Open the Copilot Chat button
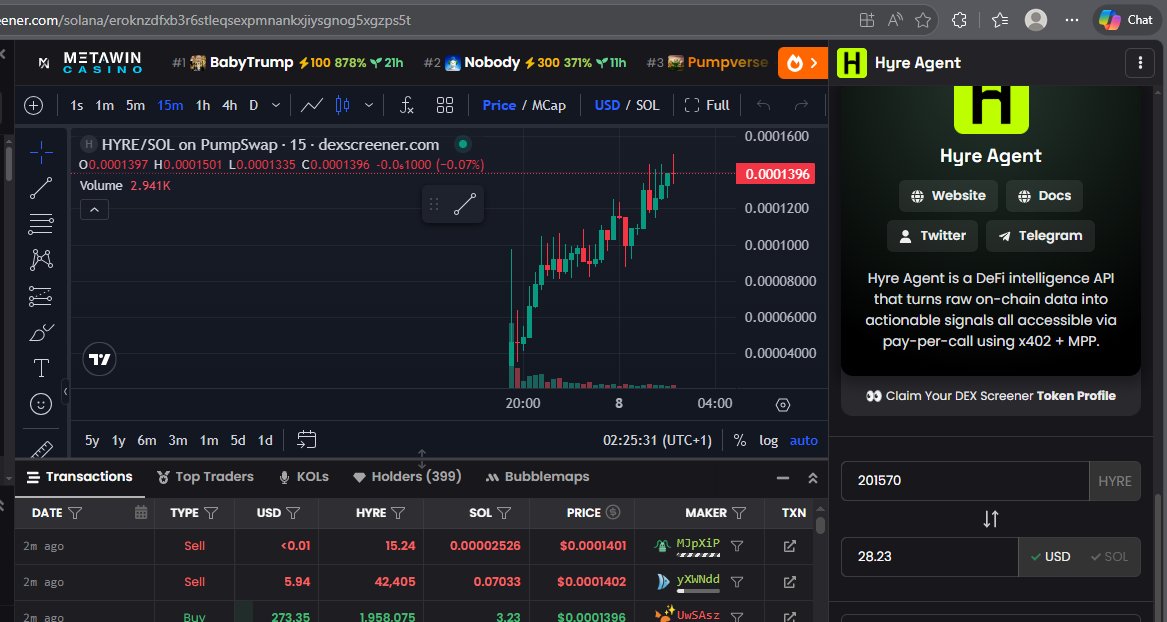 pyautogui.click(x=1125, y=20)
